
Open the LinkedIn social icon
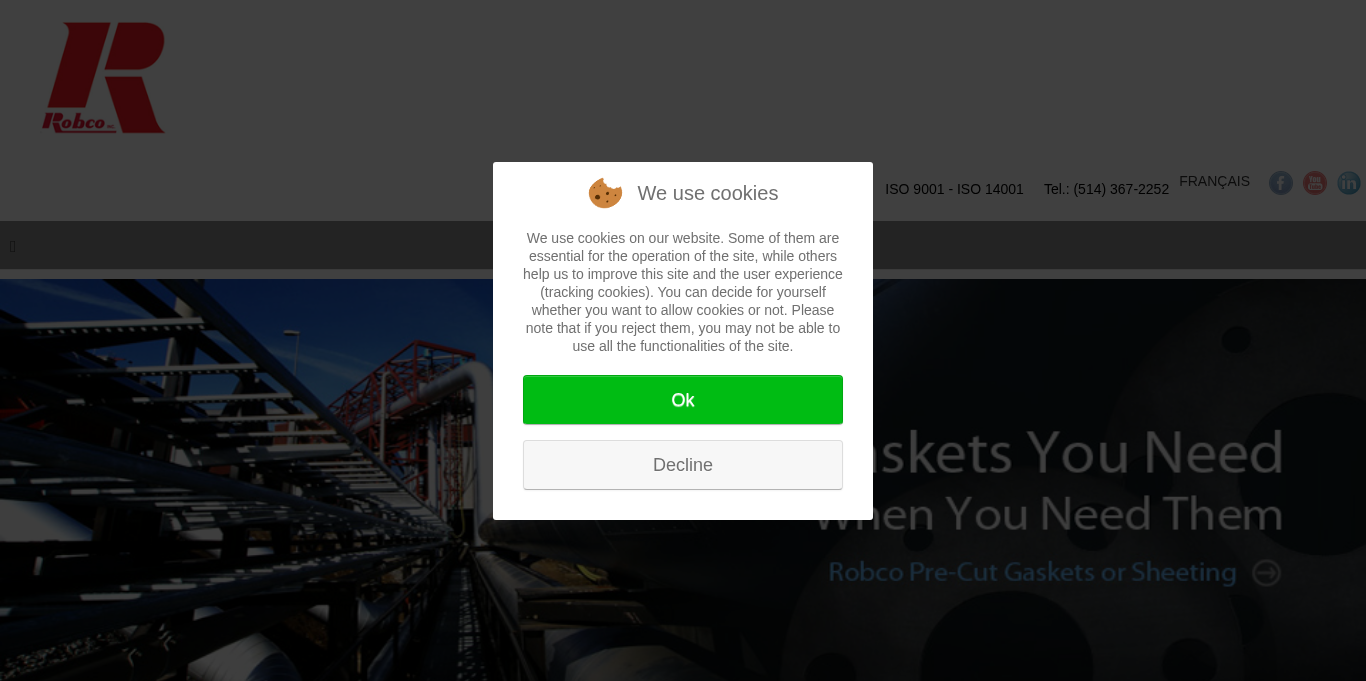[x=1349, y=183]
